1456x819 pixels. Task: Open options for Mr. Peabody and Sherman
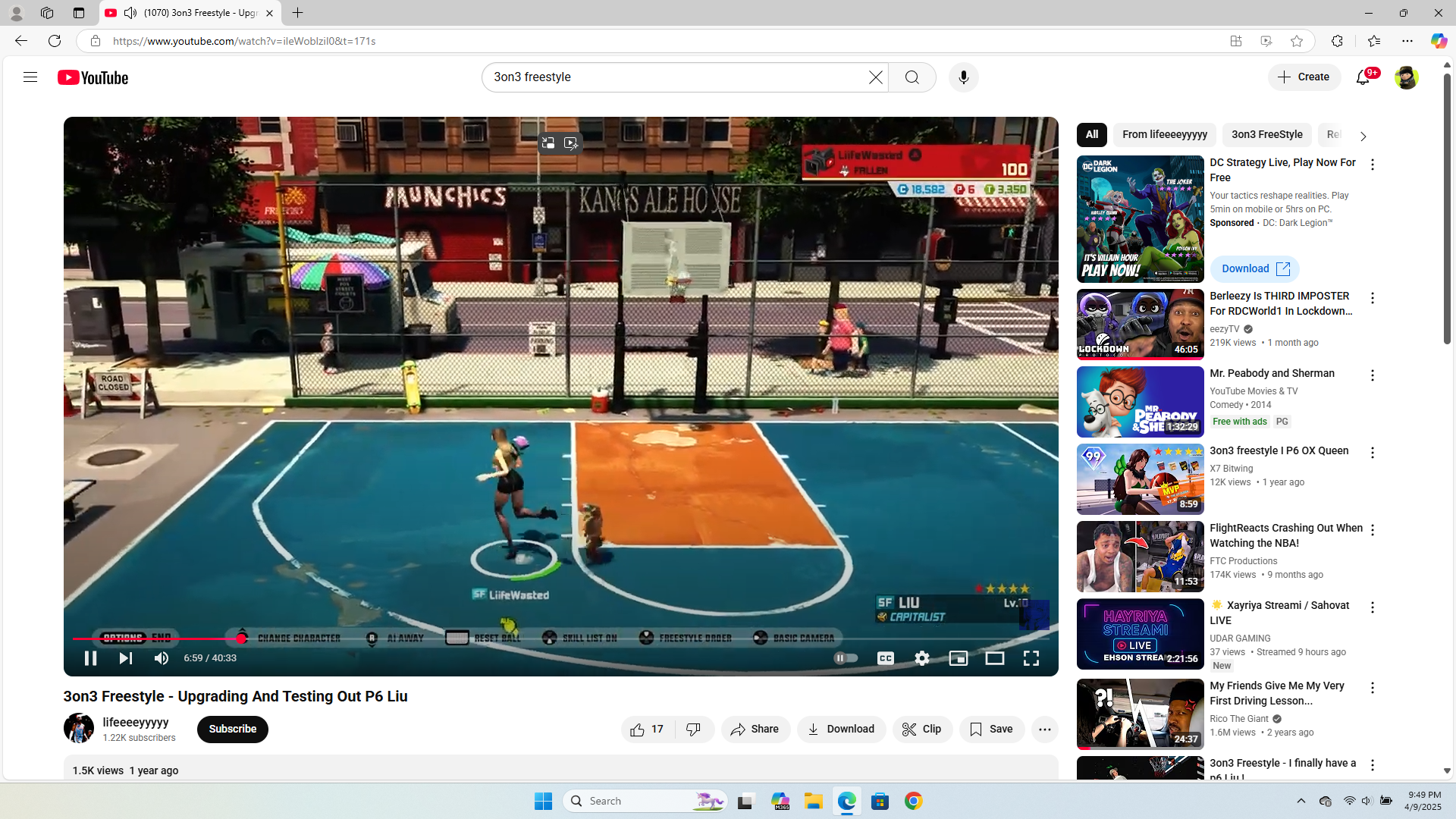[x=1372, y=375]
